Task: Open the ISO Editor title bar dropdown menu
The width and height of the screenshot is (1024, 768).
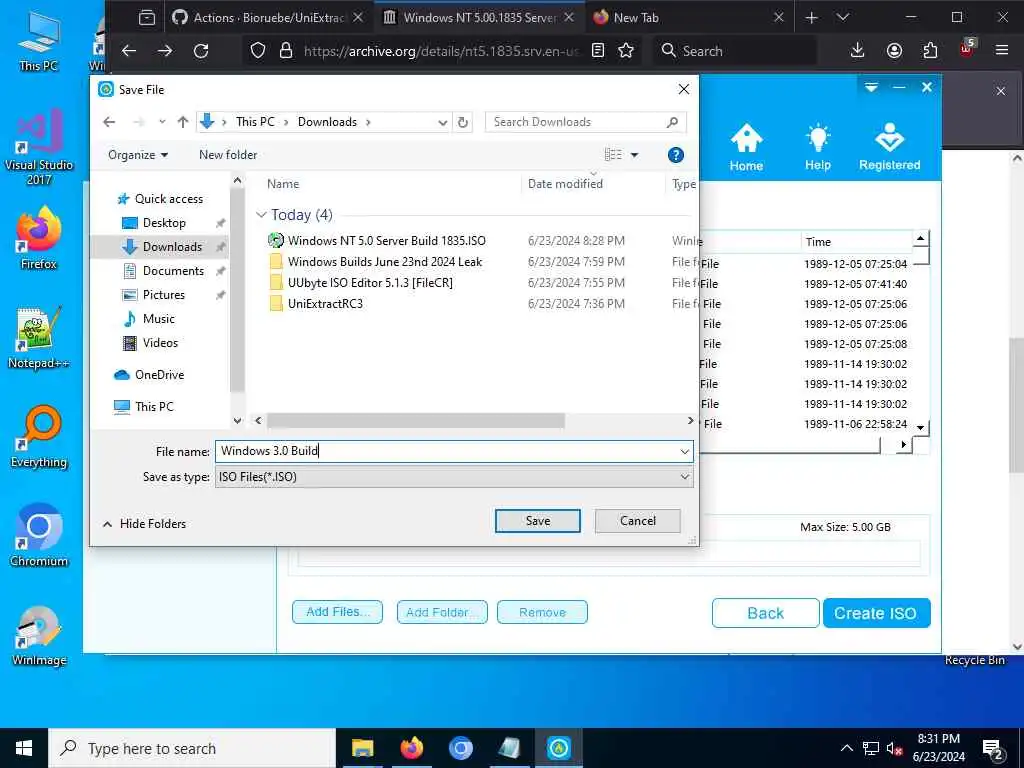Action: [871, 87]
